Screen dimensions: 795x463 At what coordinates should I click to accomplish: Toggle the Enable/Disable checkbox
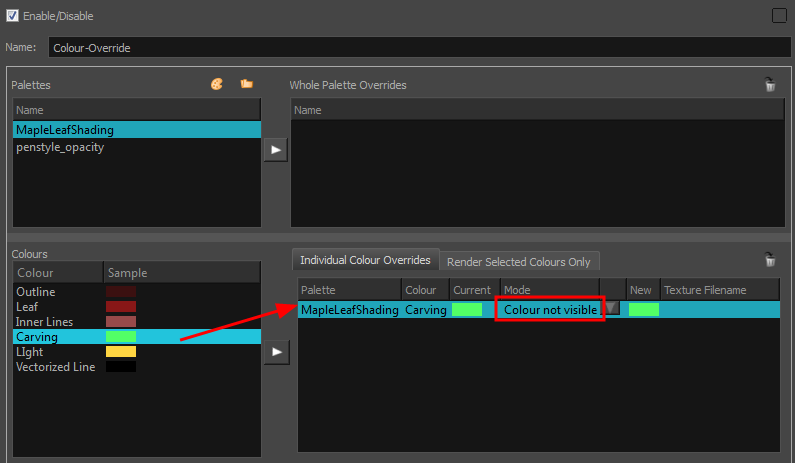[13, 16]
